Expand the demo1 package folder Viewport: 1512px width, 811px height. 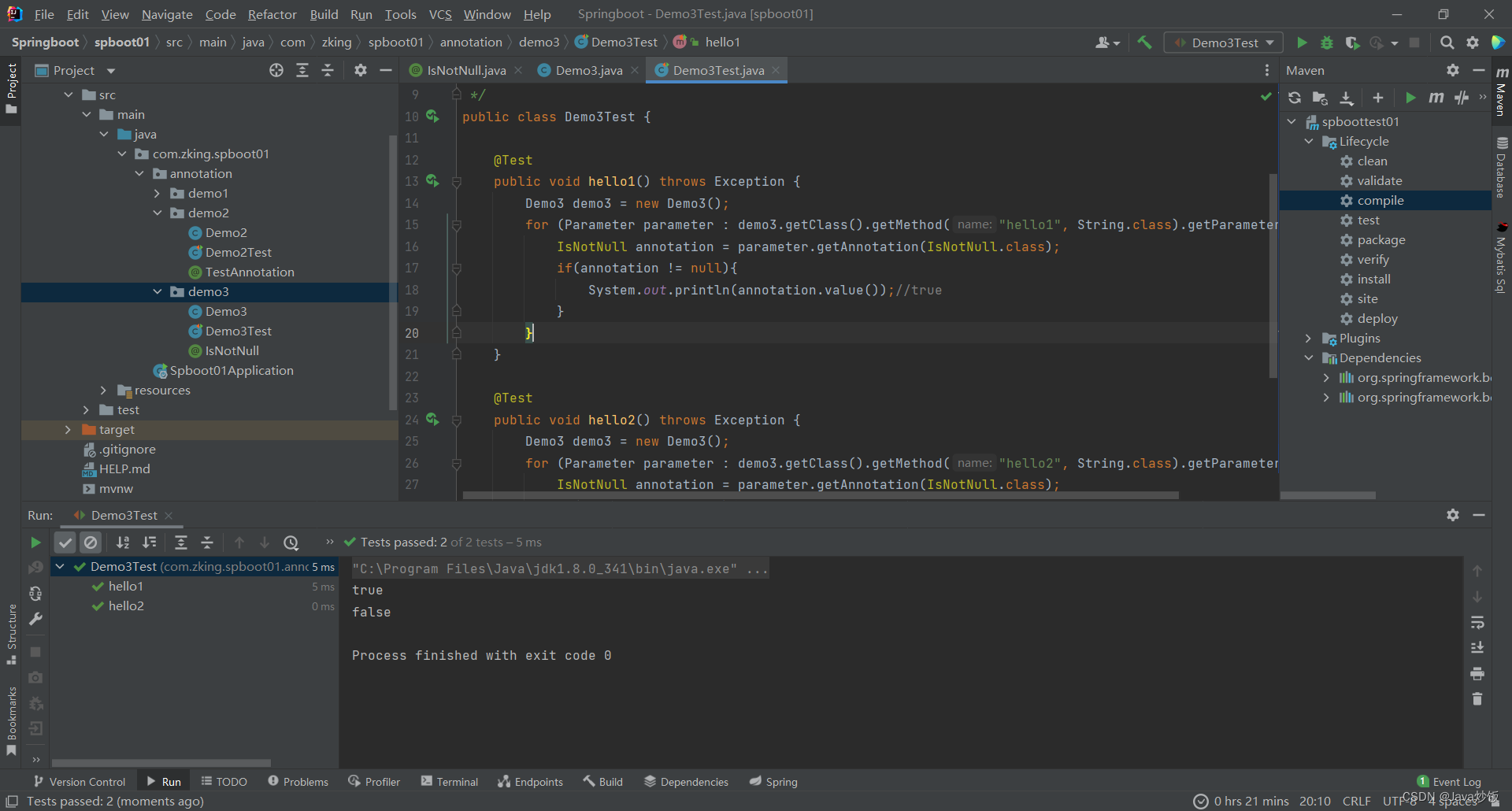(x=157, y=193)
